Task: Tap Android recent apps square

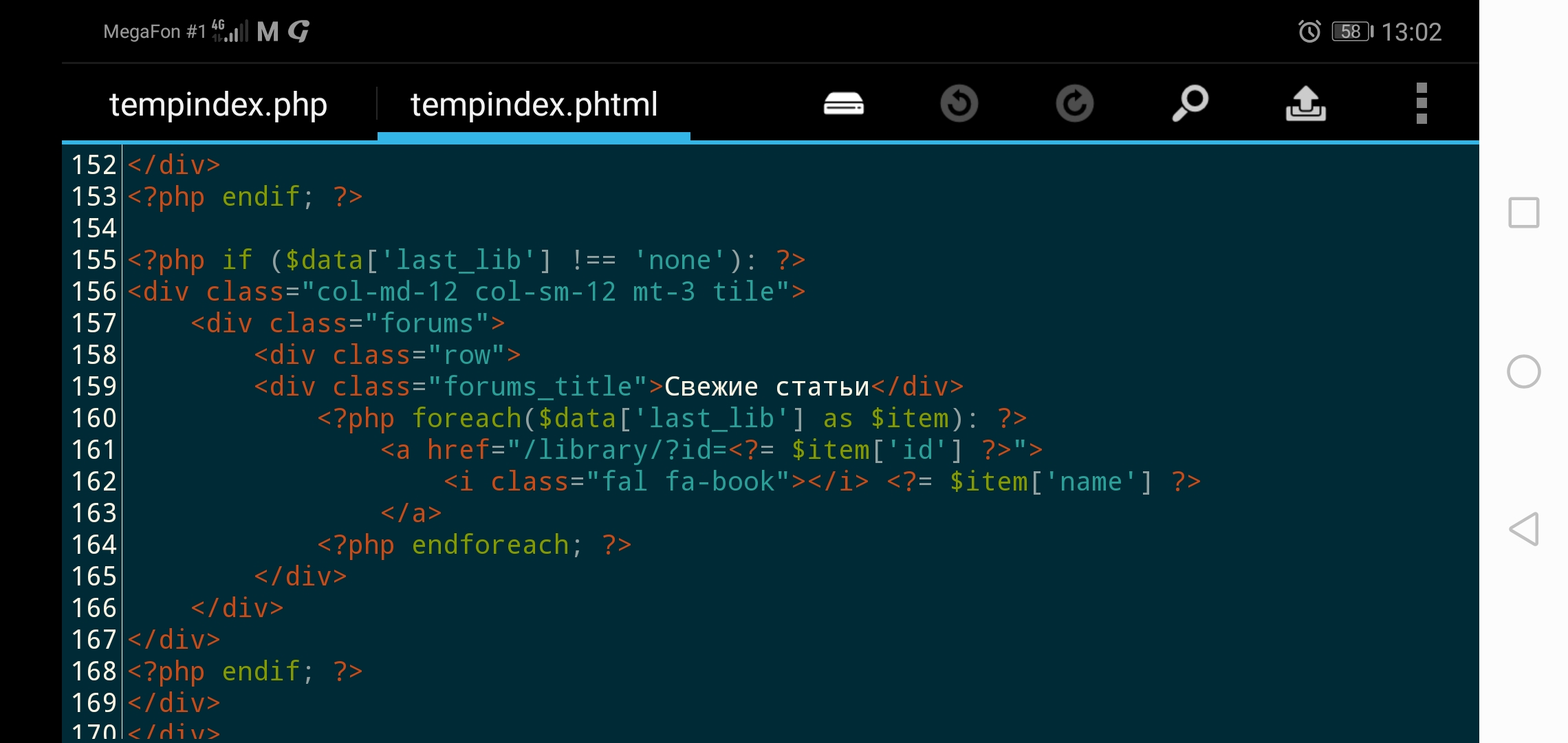Action: tap(1523, 213)
